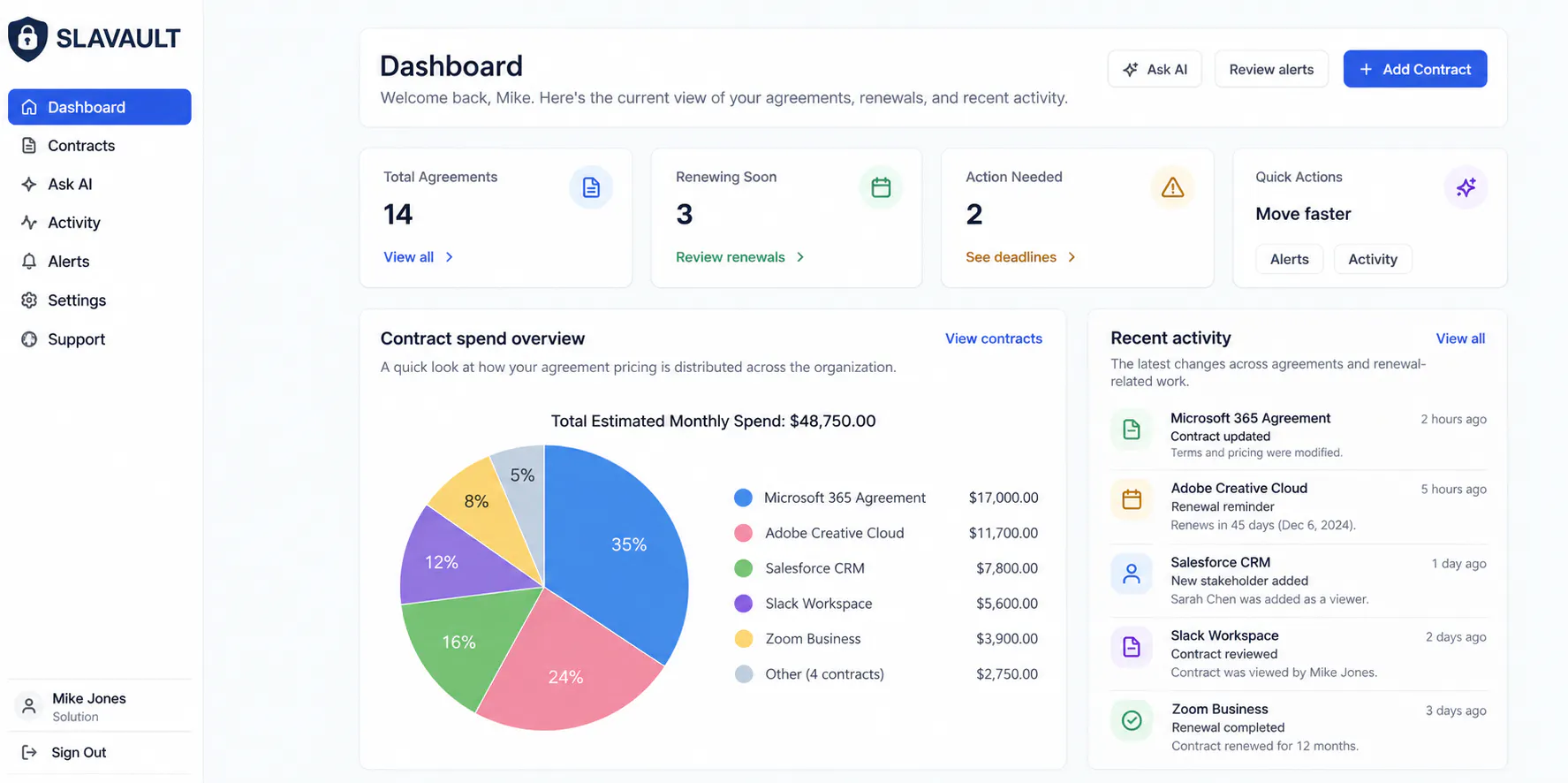Image resolution: width=1568 pixels, height=783 pixels.
Task: Click the orange calendar icon beside Adobe Creative Cloud activity
Action: pos(1132,499)
